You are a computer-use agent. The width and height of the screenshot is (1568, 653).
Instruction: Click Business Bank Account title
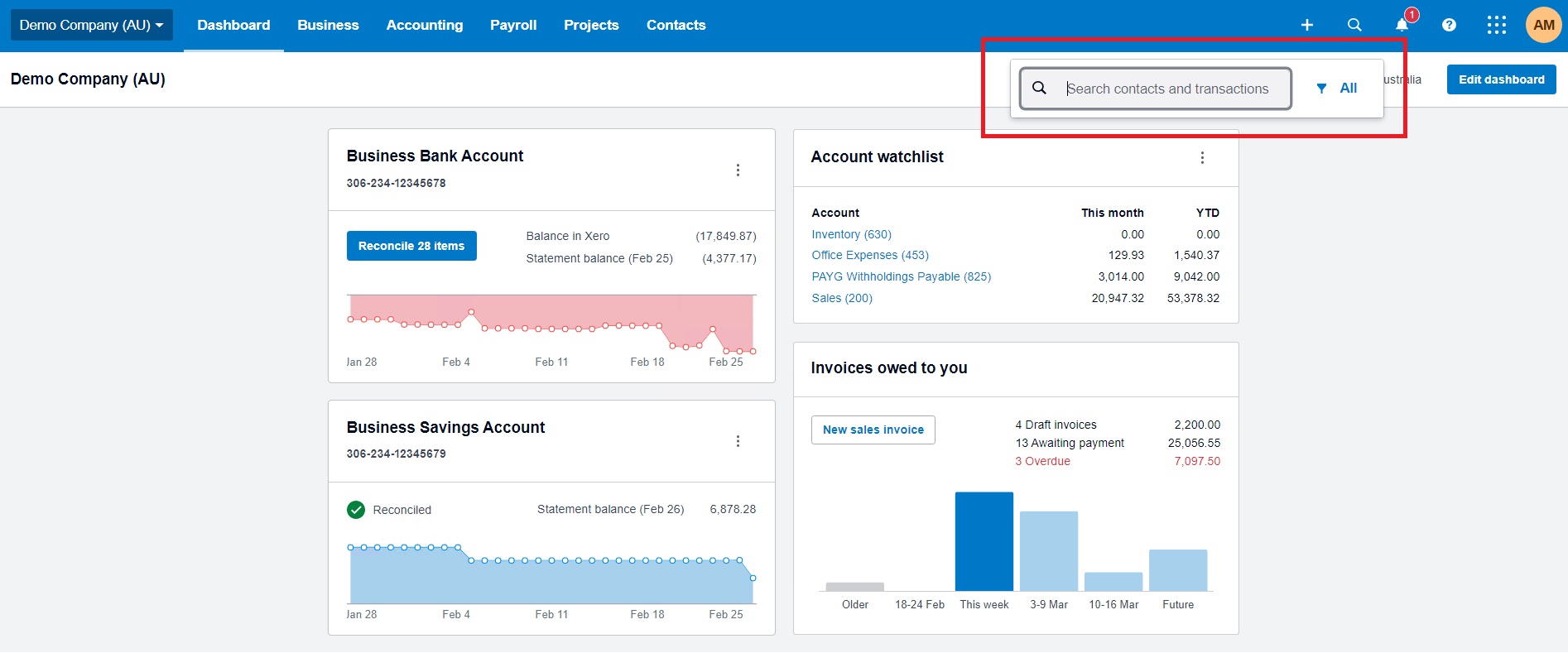435,156
